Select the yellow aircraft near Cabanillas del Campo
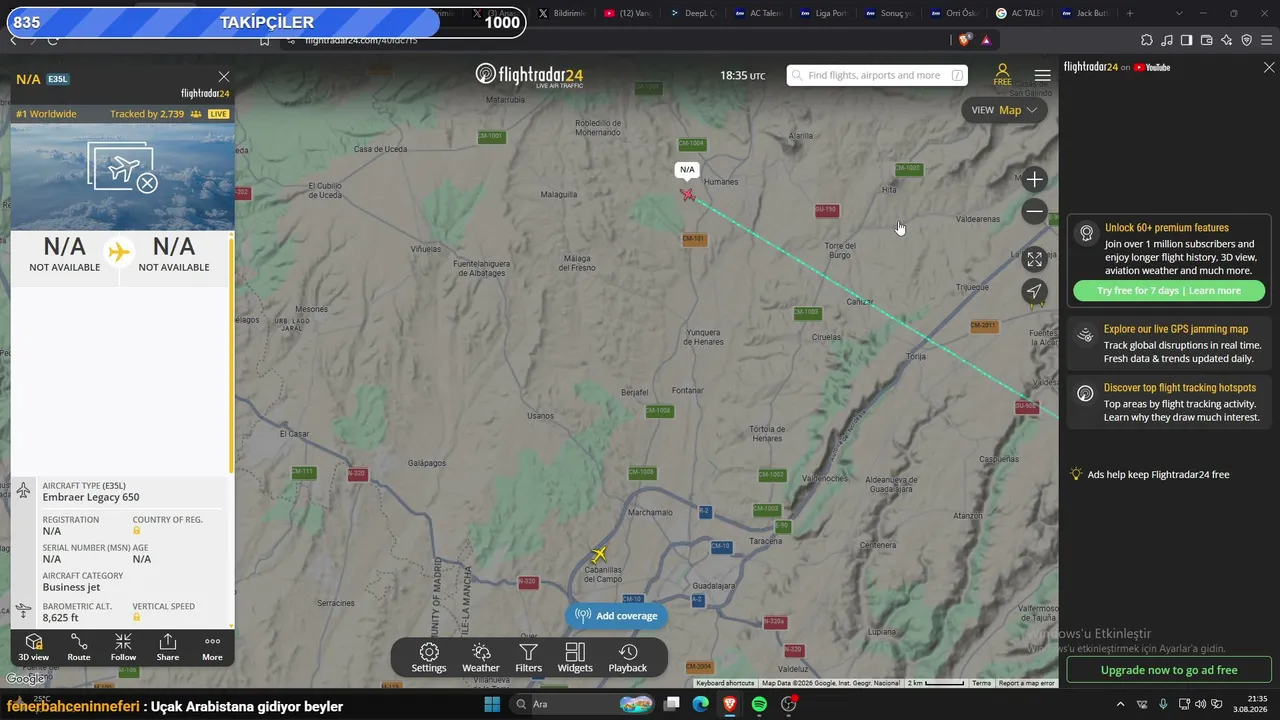Image resolution: width=1280 pixels, height=720 pixels. click(599, 554)
